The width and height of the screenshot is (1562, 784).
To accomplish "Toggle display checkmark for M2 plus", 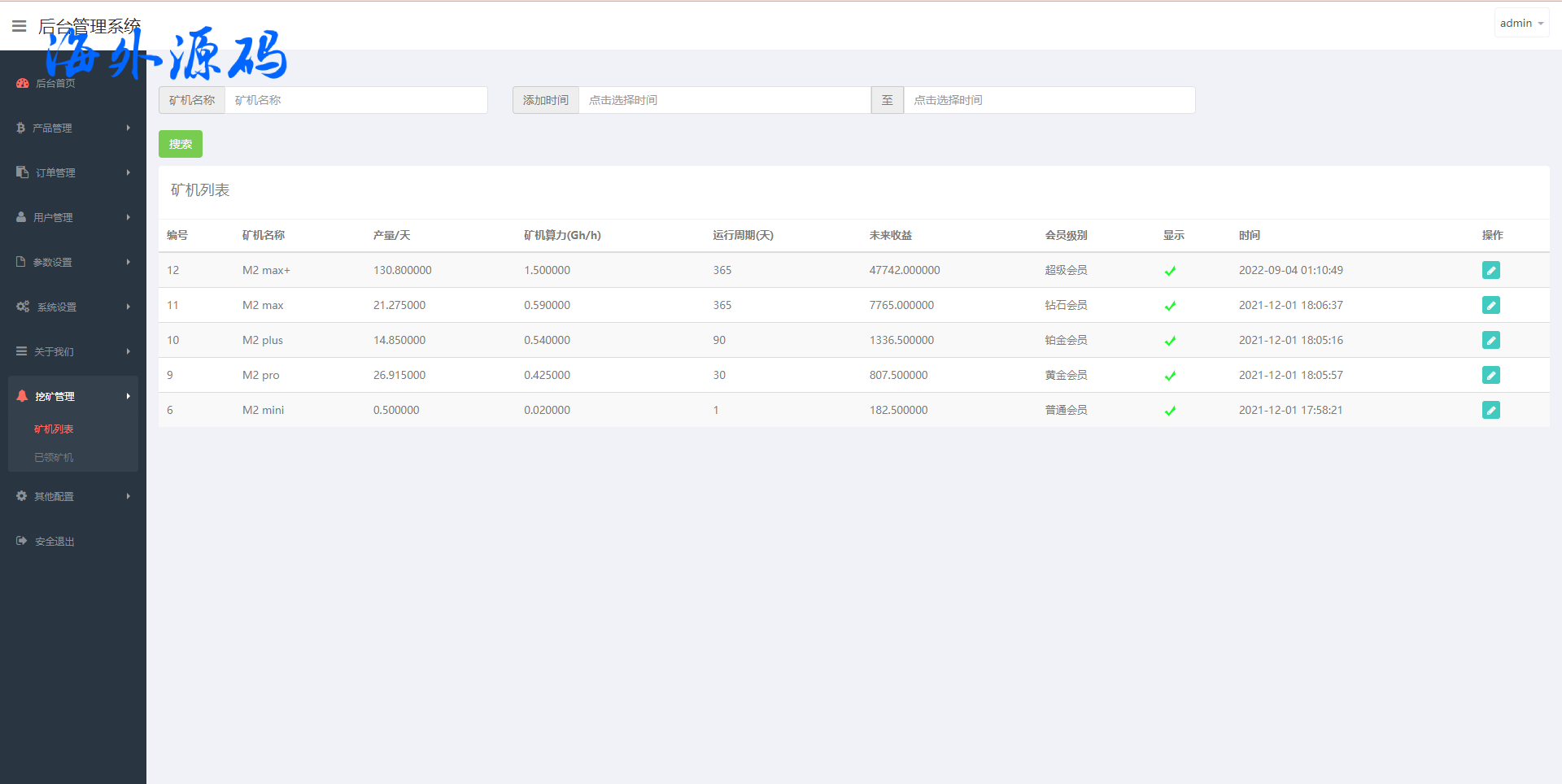I will coord(1170,341).
